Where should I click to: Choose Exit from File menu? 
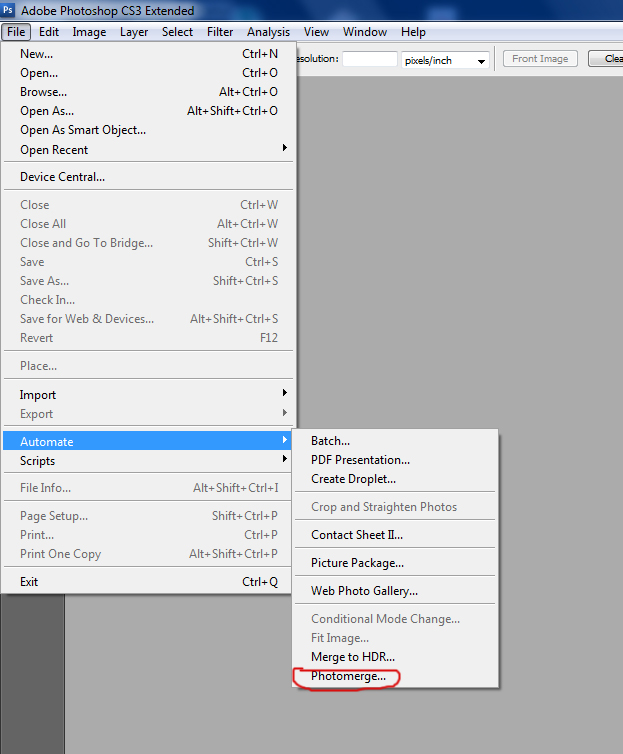(x=148, y=582)
